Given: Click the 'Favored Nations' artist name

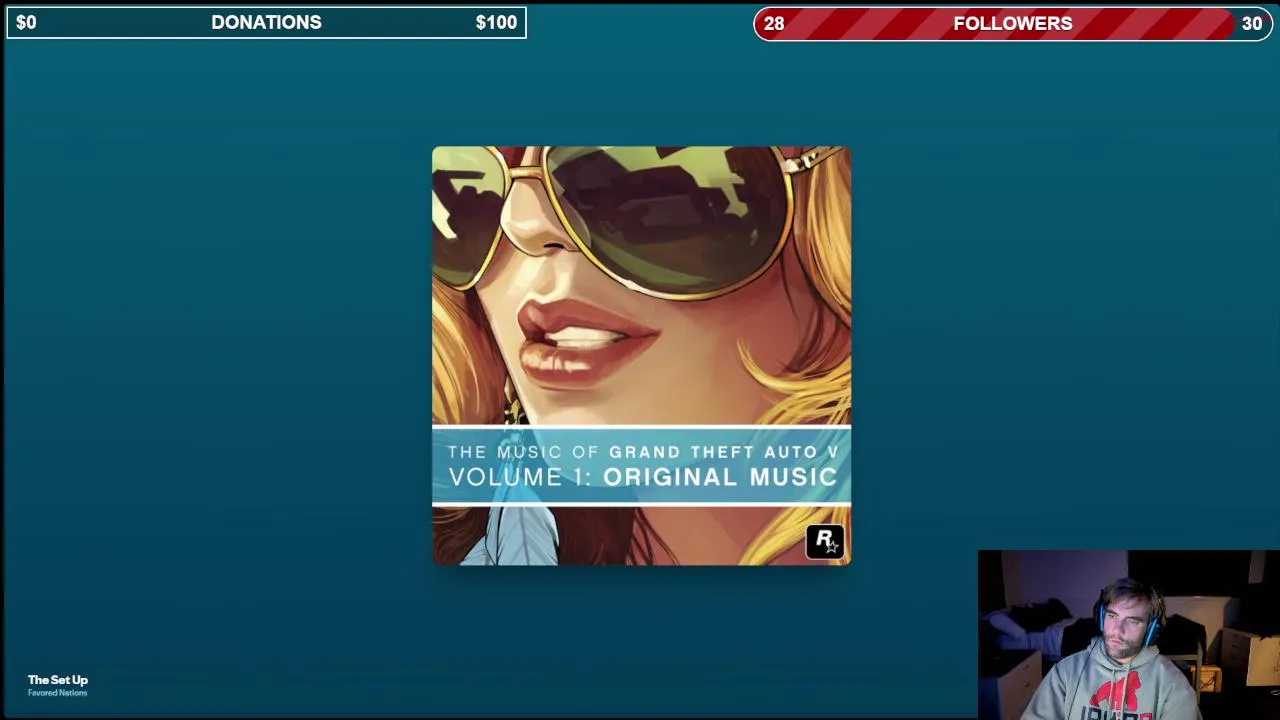Looking at the screenshot, I should (58, 693).
